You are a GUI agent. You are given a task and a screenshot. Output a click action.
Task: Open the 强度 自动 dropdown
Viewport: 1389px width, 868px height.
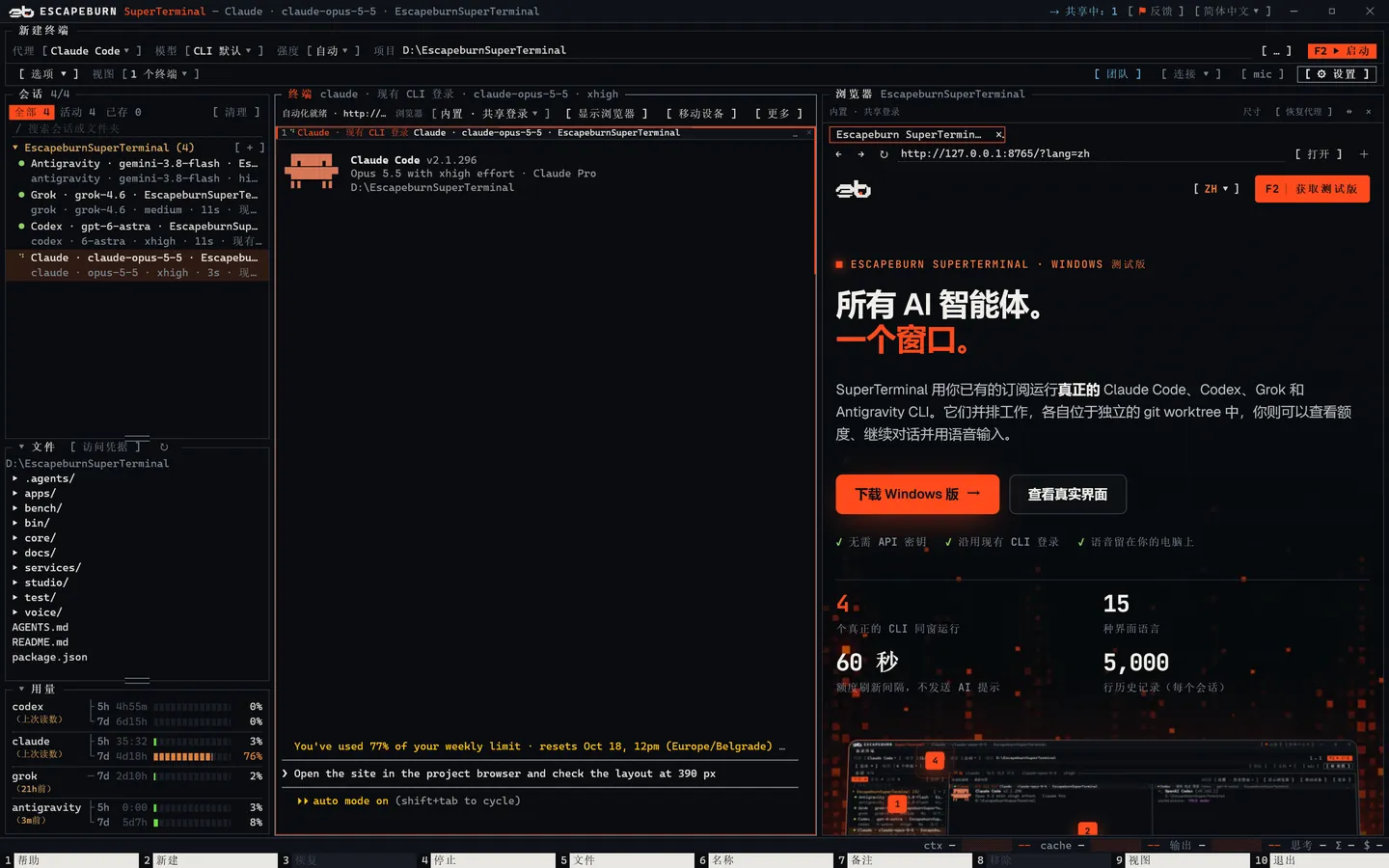(x=333, y=51)
